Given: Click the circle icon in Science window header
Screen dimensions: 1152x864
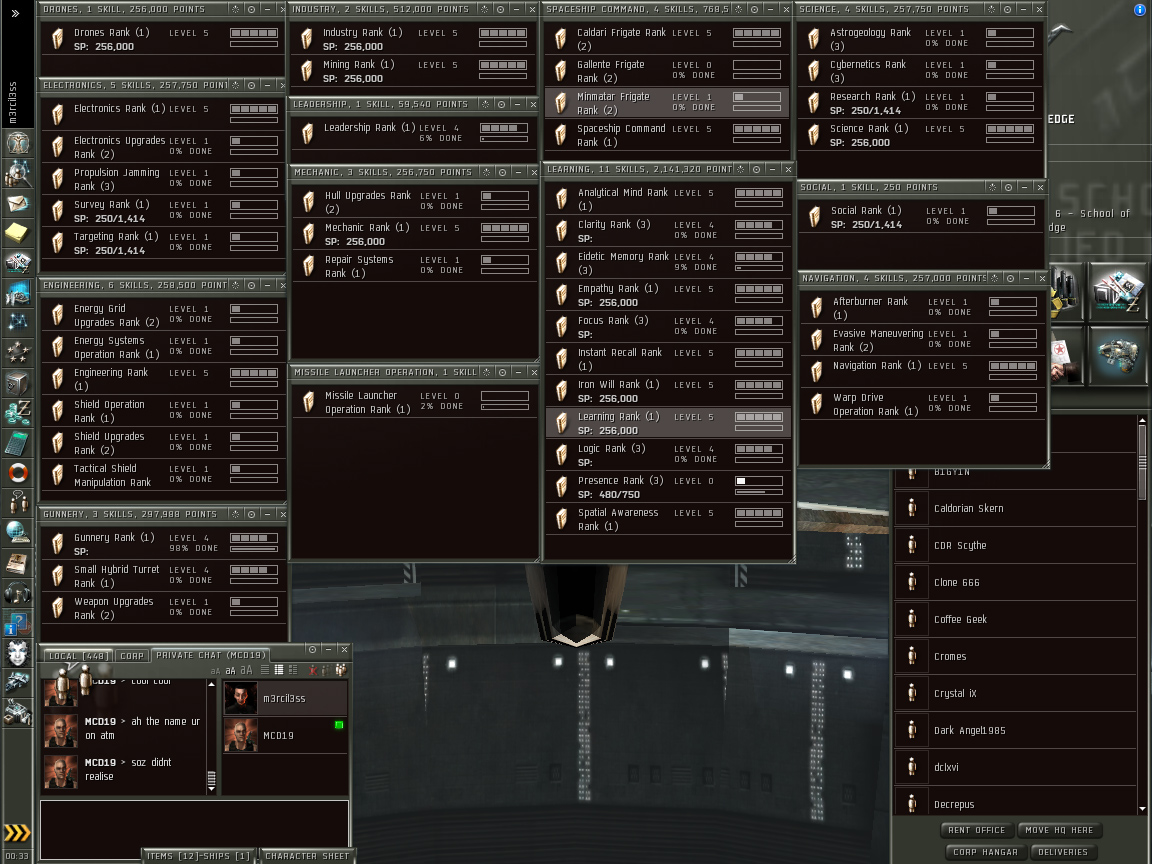Looking at the screenshot, I should click(1007, 10).
